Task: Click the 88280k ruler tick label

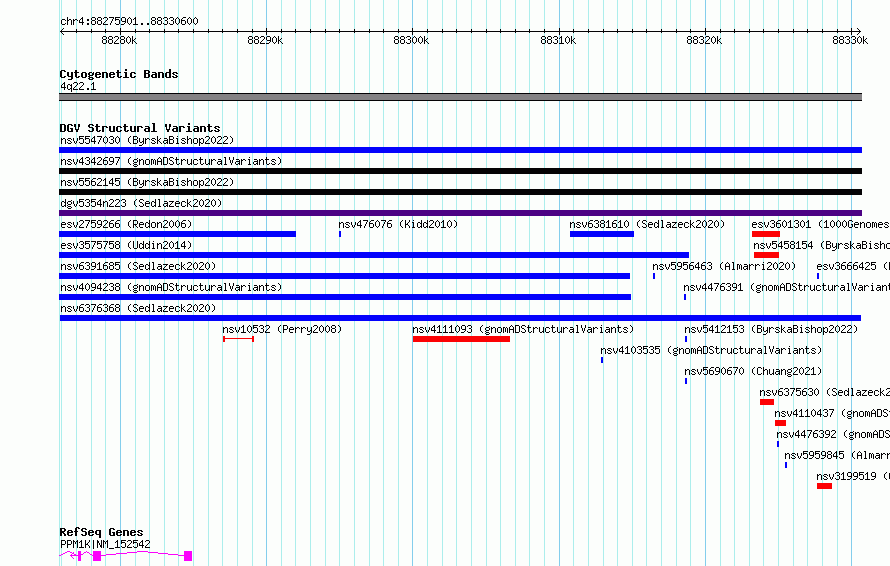Action: pyautogui.click(x=119, y=40)
